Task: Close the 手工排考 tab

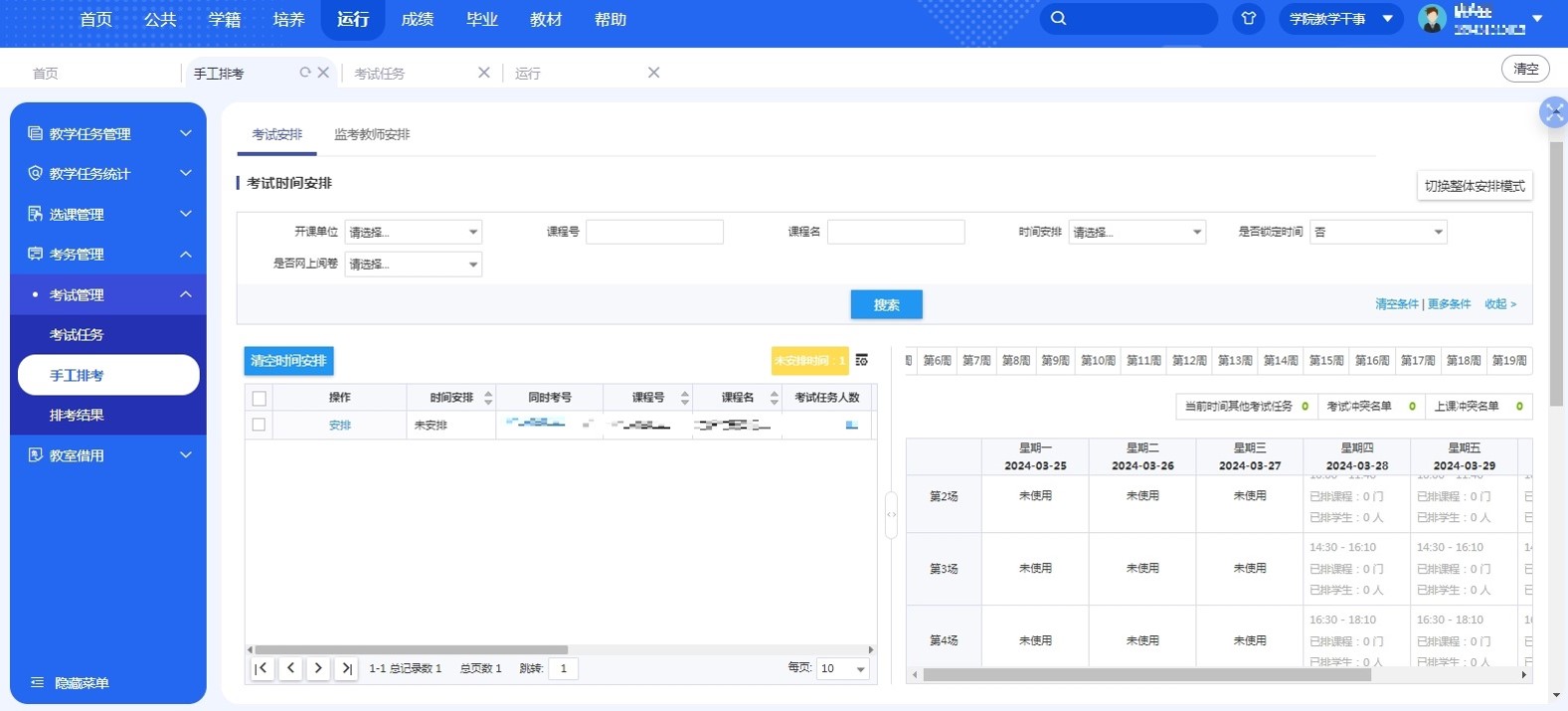Action: 323,73
